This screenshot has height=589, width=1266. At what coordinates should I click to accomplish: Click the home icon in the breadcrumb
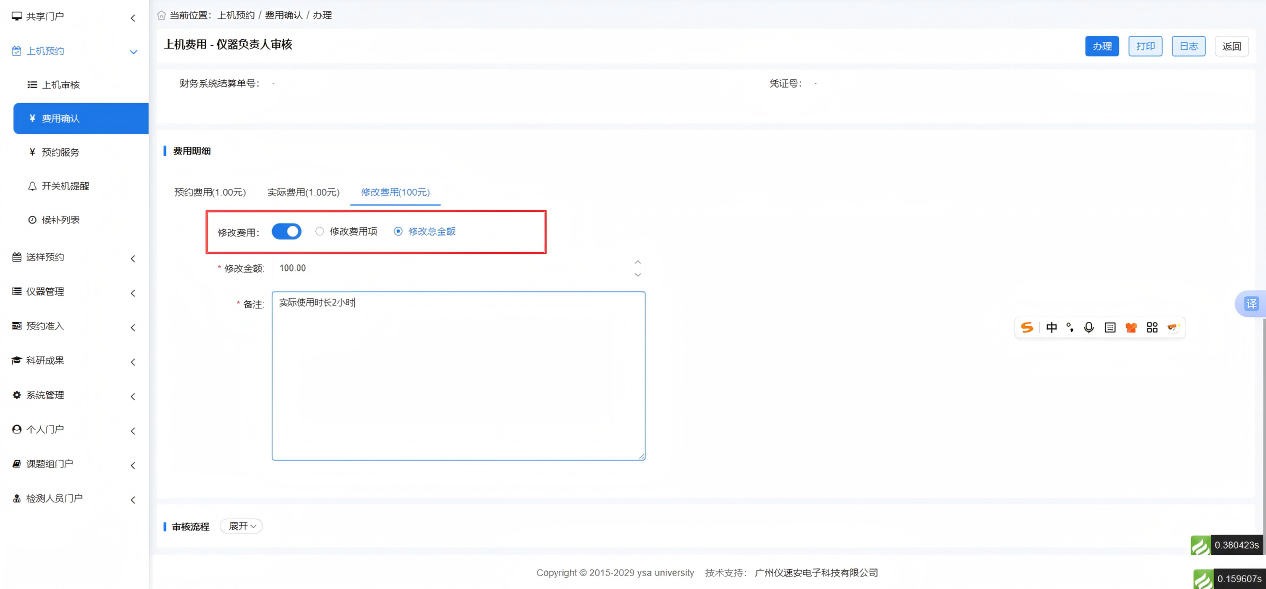coord(162,16)
